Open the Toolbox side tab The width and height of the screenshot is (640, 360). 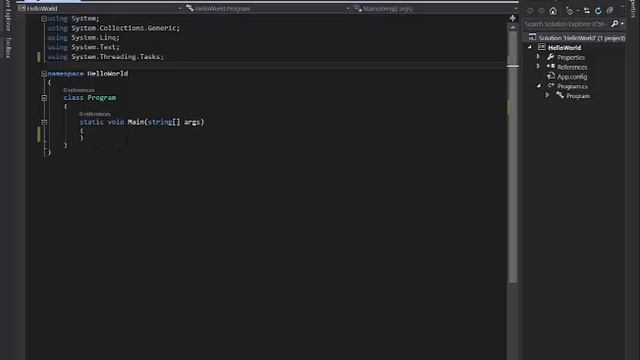9,48
